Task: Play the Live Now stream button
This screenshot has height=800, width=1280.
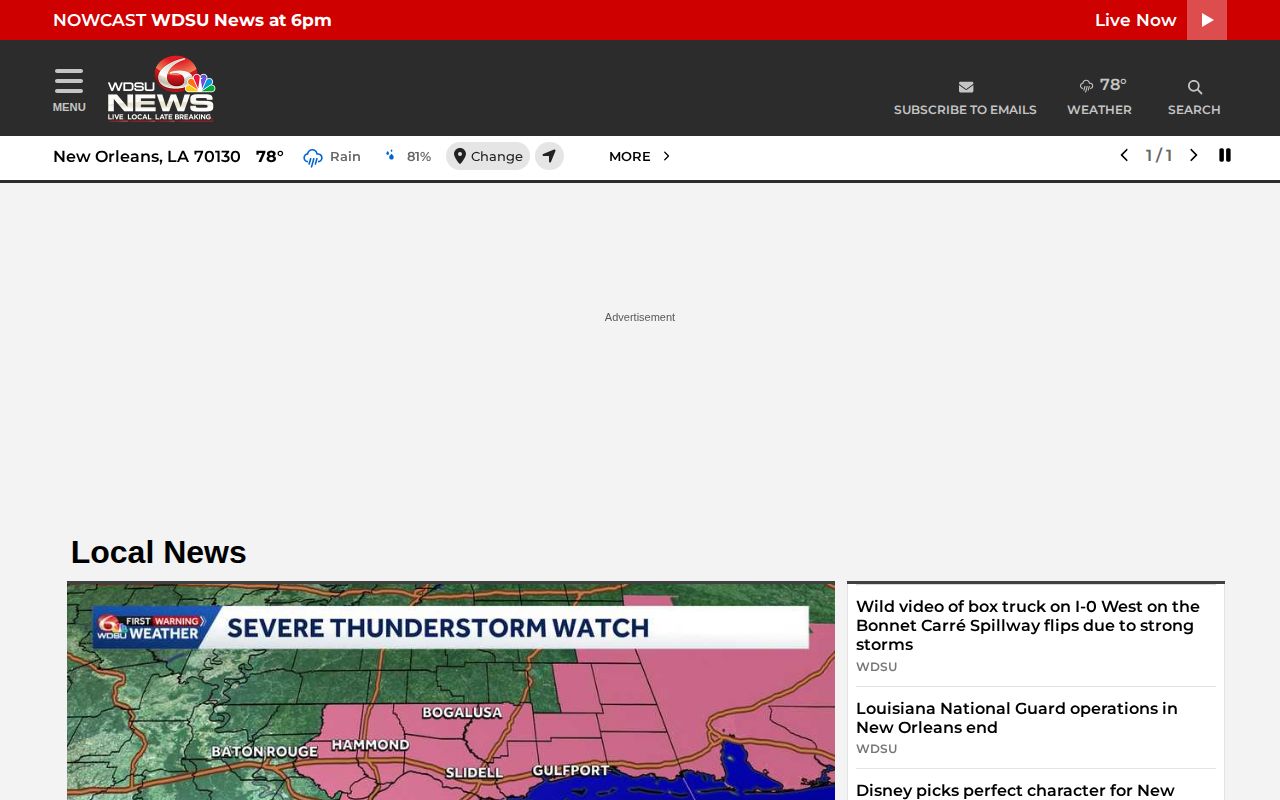Action: coord(1207,20)
